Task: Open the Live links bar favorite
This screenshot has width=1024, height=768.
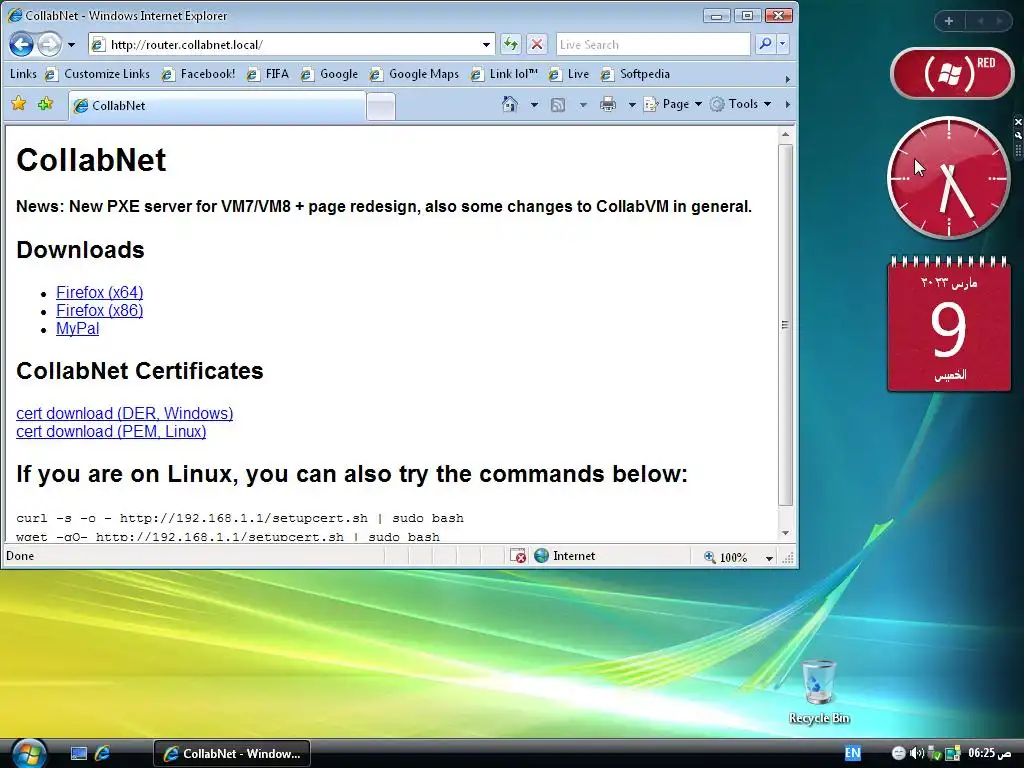Action: (569, 74)
